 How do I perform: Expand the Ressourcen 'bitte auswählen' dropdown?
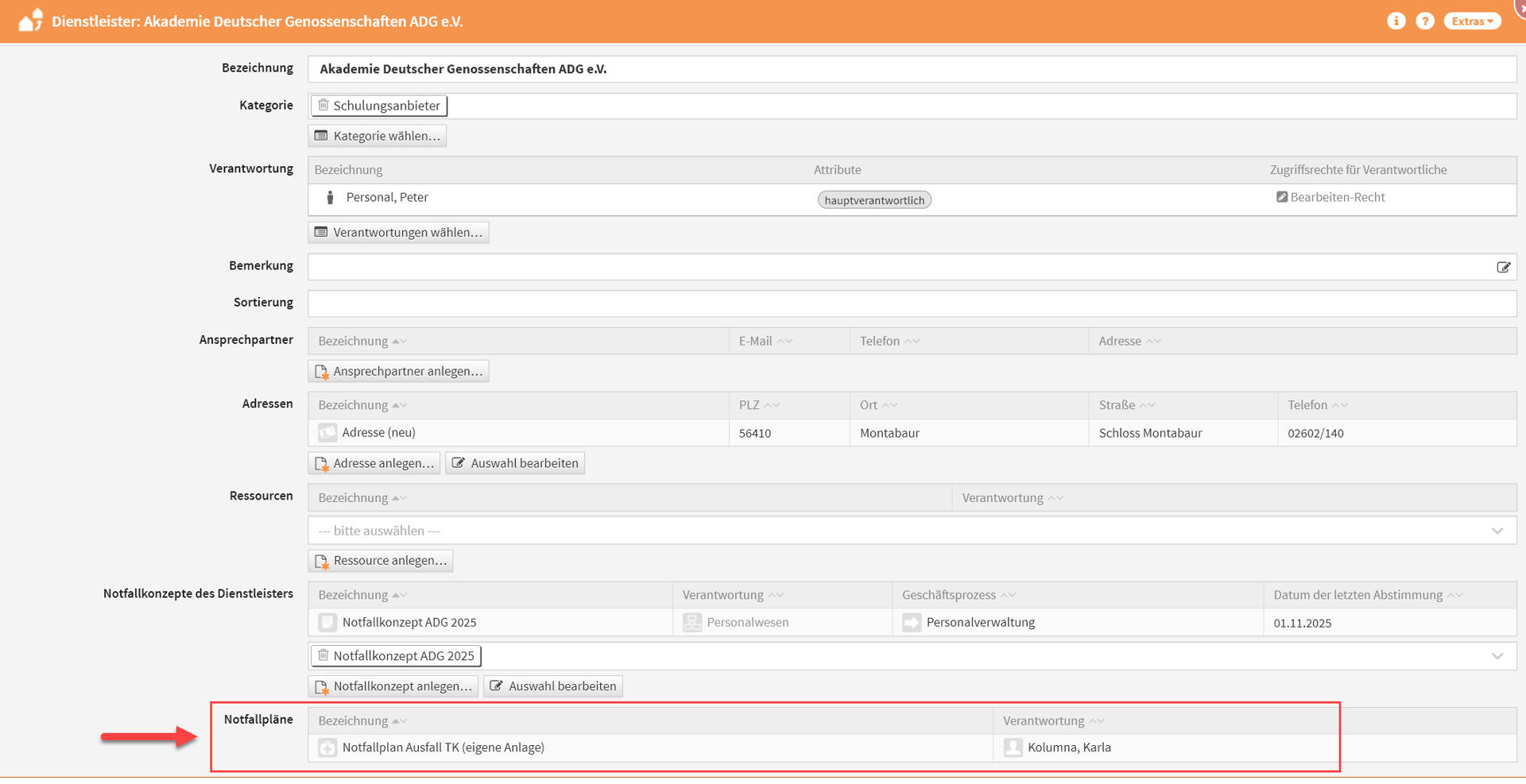pyautogui.click(x=1497, y=531)
